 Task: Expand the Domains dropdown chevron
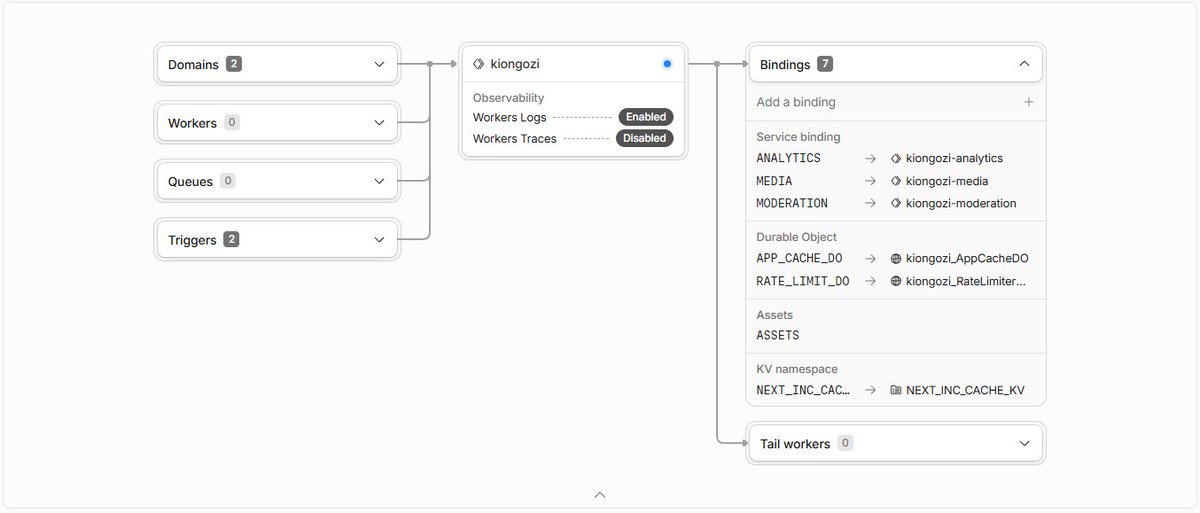tap(379, 64)
